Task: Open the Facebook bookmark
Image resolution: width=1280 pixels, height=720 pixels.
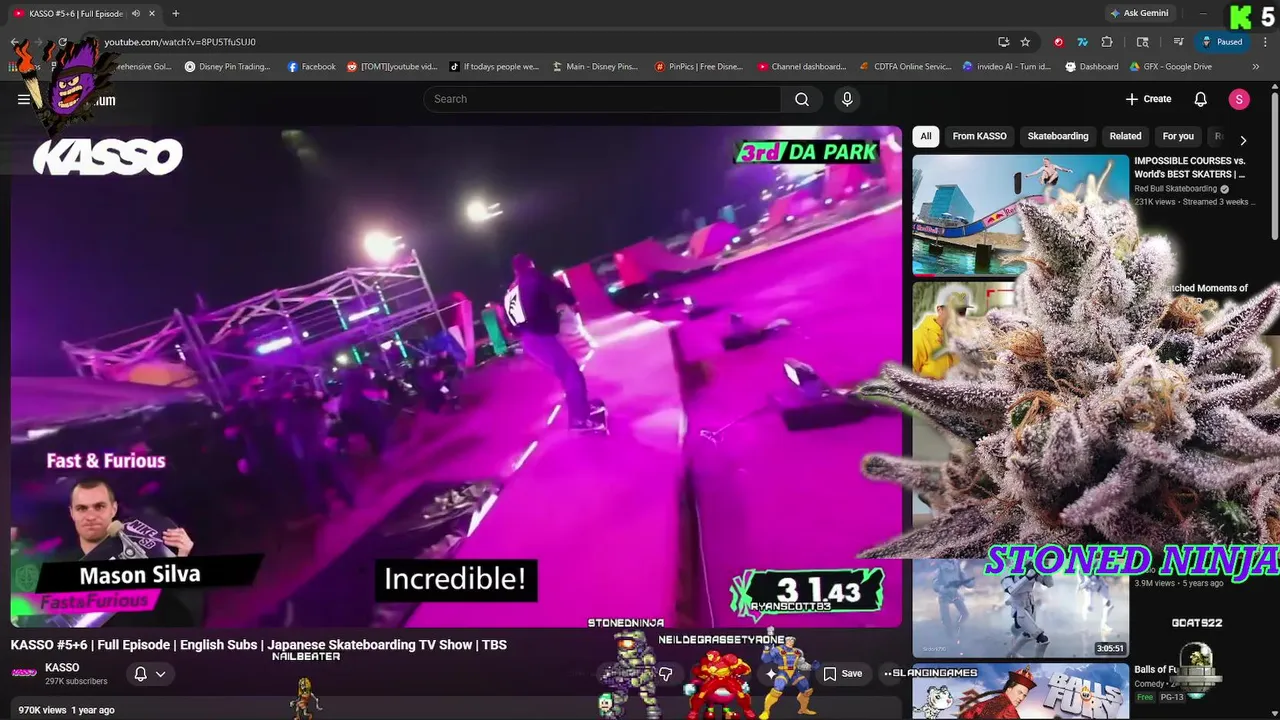Action: pos(311,67)
